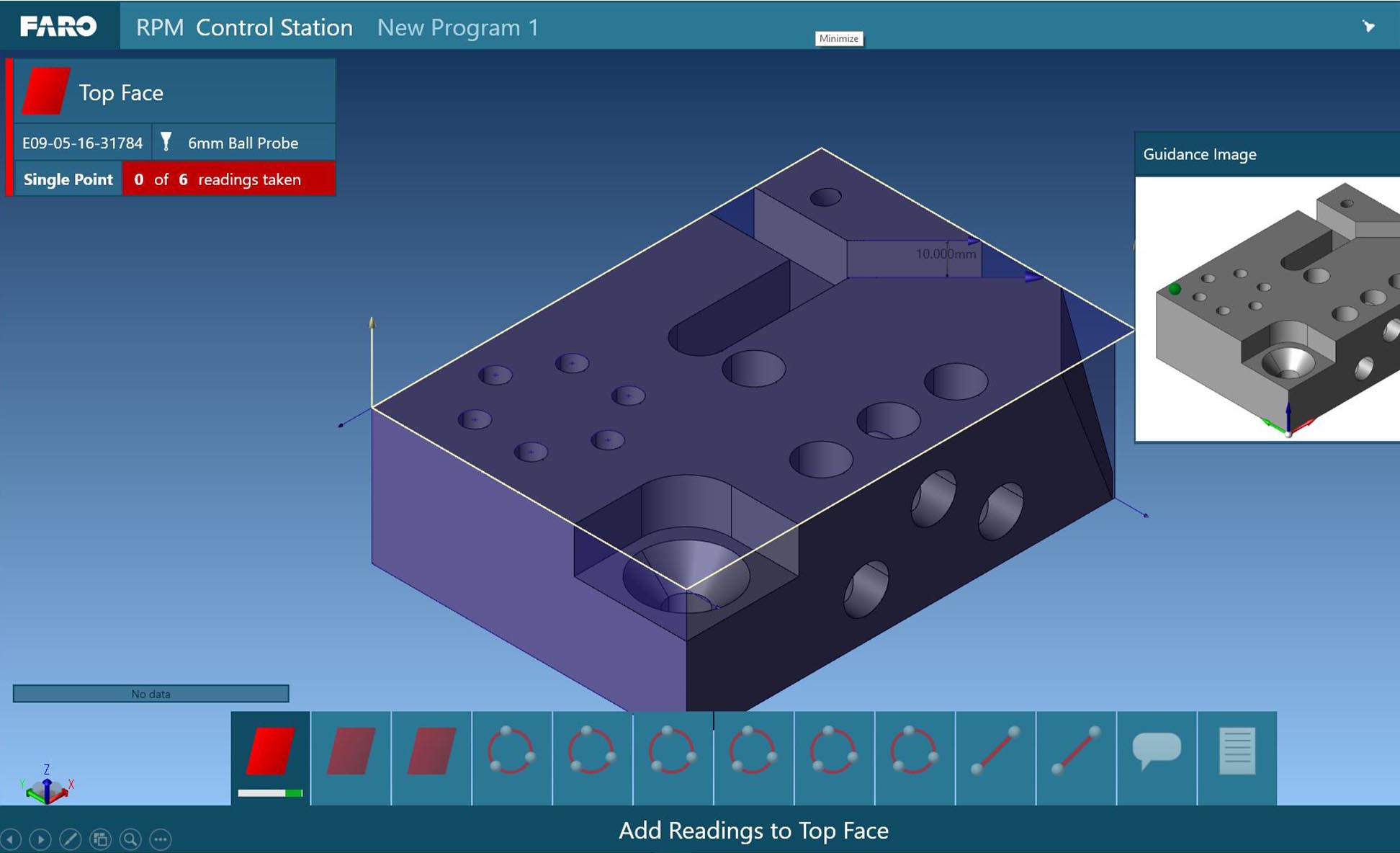
Task: Select the second plane feature step
Action: pyautogui.click(x=351, y=757)
